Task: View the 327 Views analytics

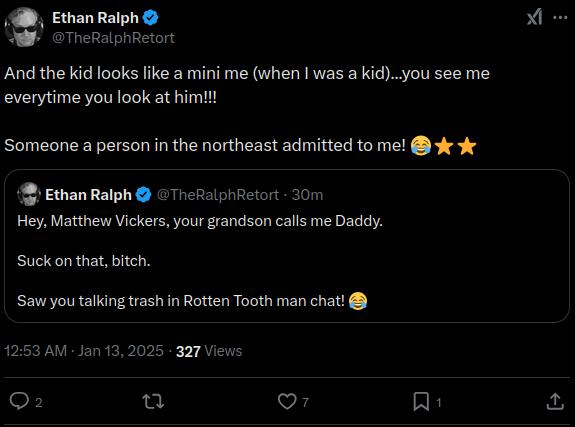Action: click(209, 351)
